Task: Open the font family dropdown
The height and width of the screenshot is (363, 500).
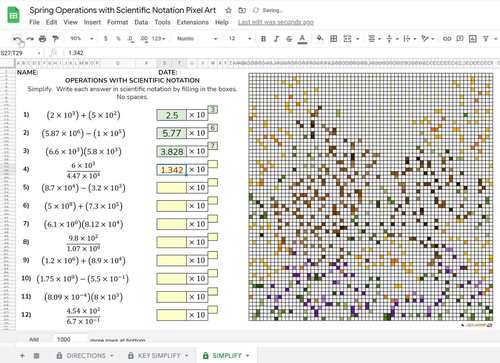Action: click(x=197, y=39)
